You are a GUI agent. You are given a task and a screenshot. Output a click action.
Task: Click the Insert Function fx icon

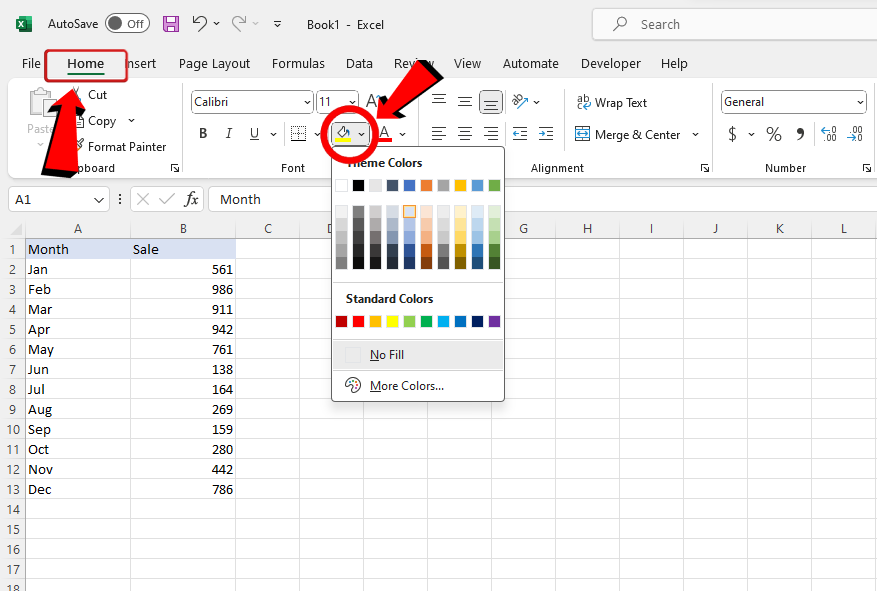pos(191,199)
